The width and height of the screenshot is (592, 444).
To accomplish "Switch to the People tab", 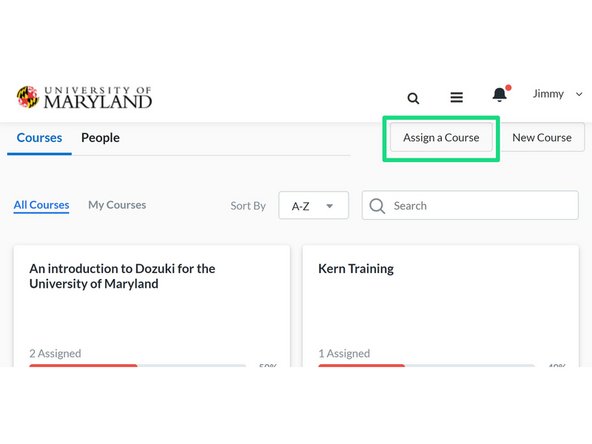I will [x=100, y=138].
